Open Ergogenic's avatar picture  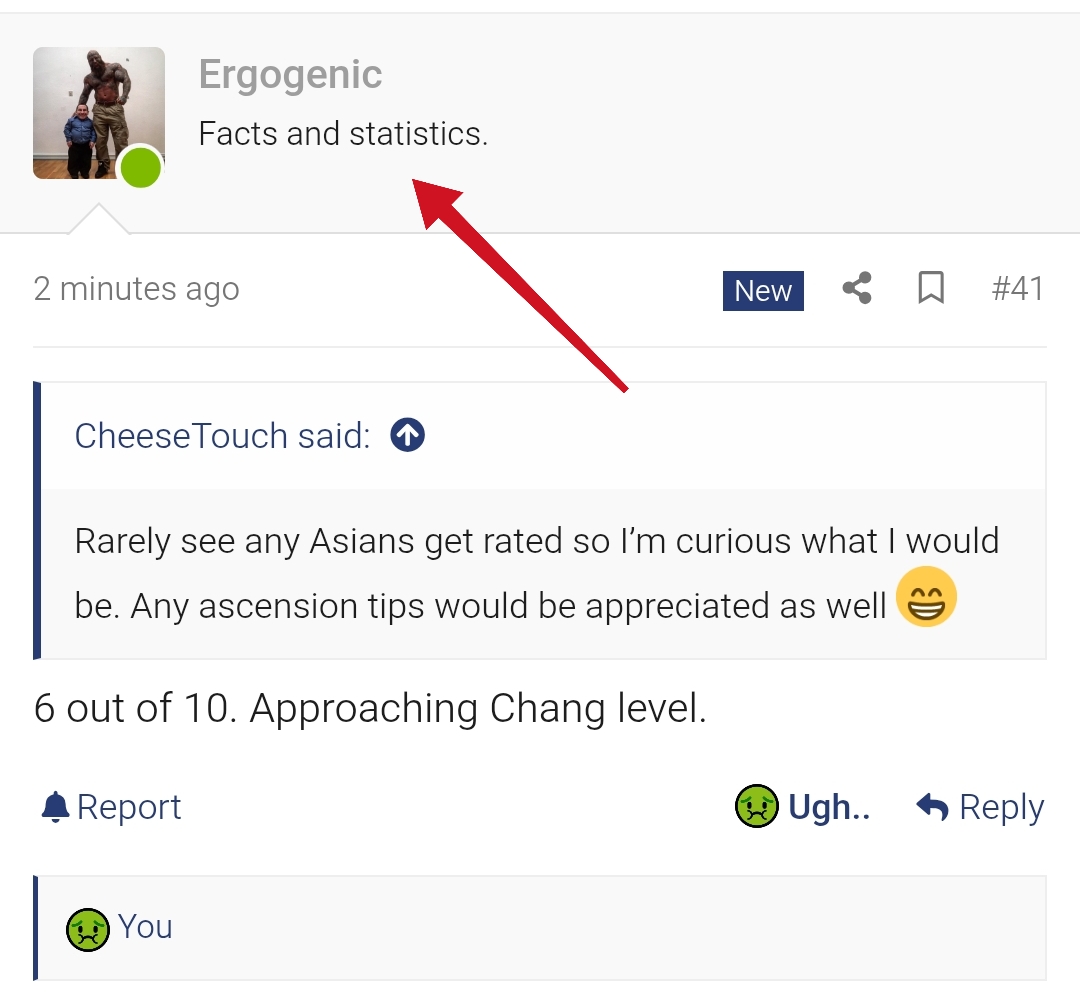[x=98, y=112]
